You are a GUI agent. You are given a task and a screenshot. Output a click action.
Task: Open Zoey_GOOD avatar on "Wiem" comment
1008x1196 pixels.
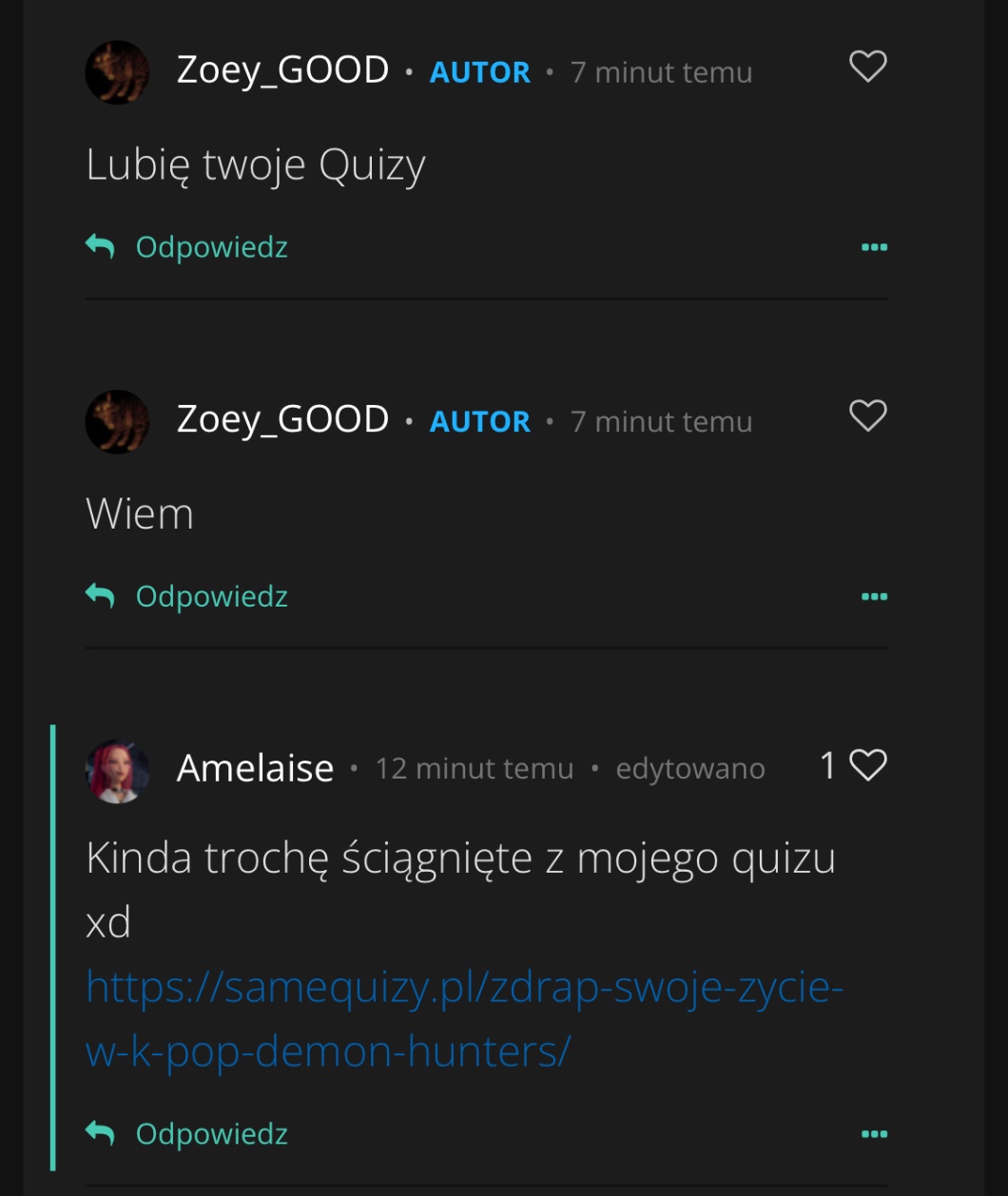tap(117, 421)
